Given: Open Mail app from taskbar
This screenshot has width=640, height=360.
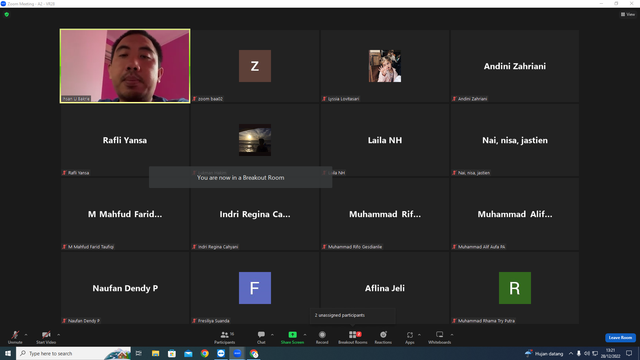Looking at the screenshot, I should coord(188,353).
